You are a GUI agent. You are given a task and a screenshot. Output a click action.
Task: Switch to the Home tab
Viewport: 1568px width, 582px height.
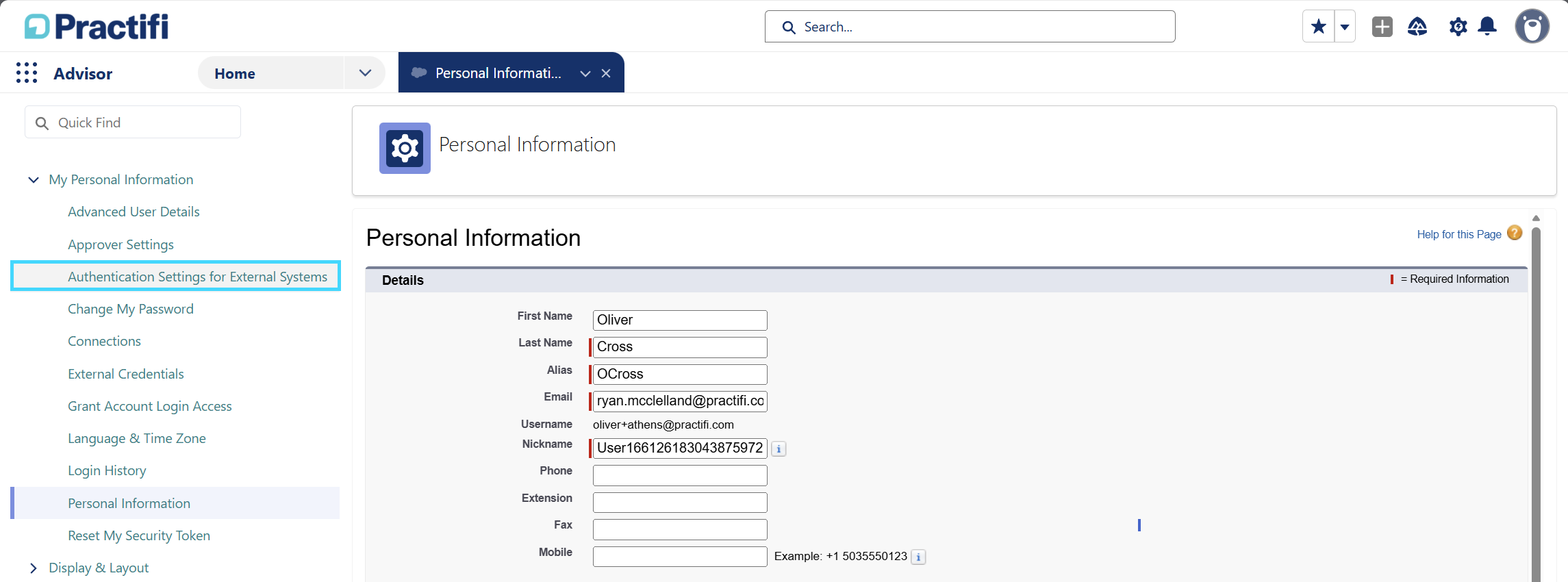(x=235, y=74)
